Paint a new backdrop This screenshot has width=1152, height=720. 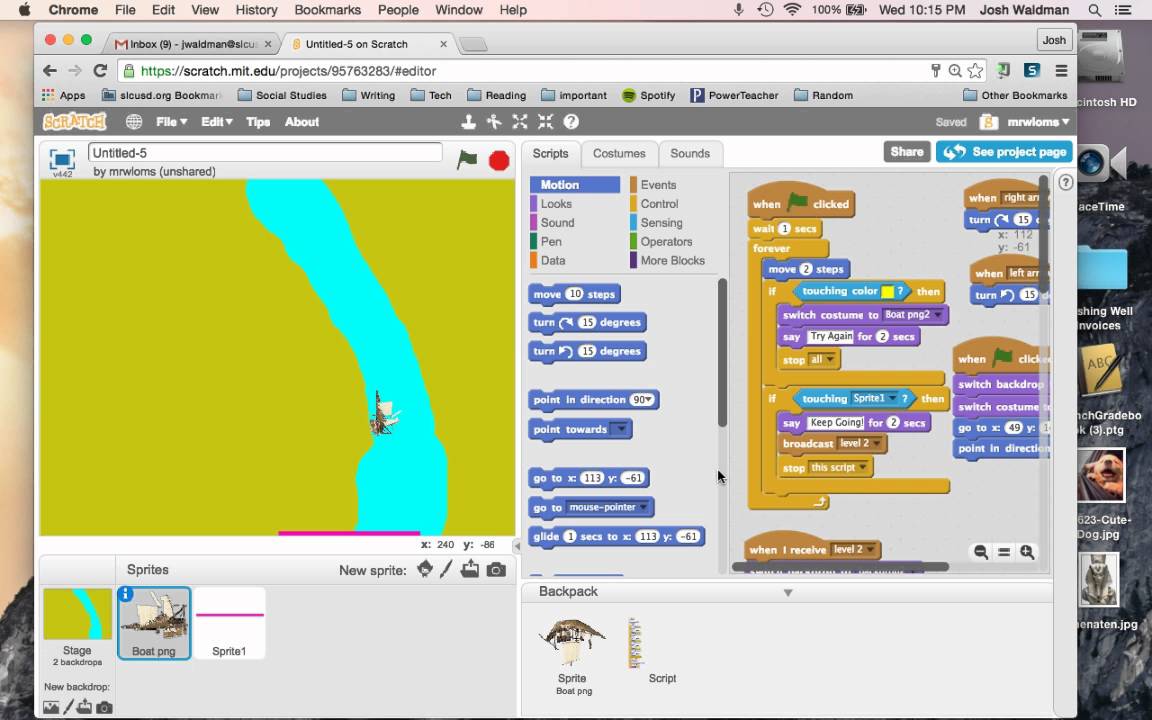coord(68,707)
